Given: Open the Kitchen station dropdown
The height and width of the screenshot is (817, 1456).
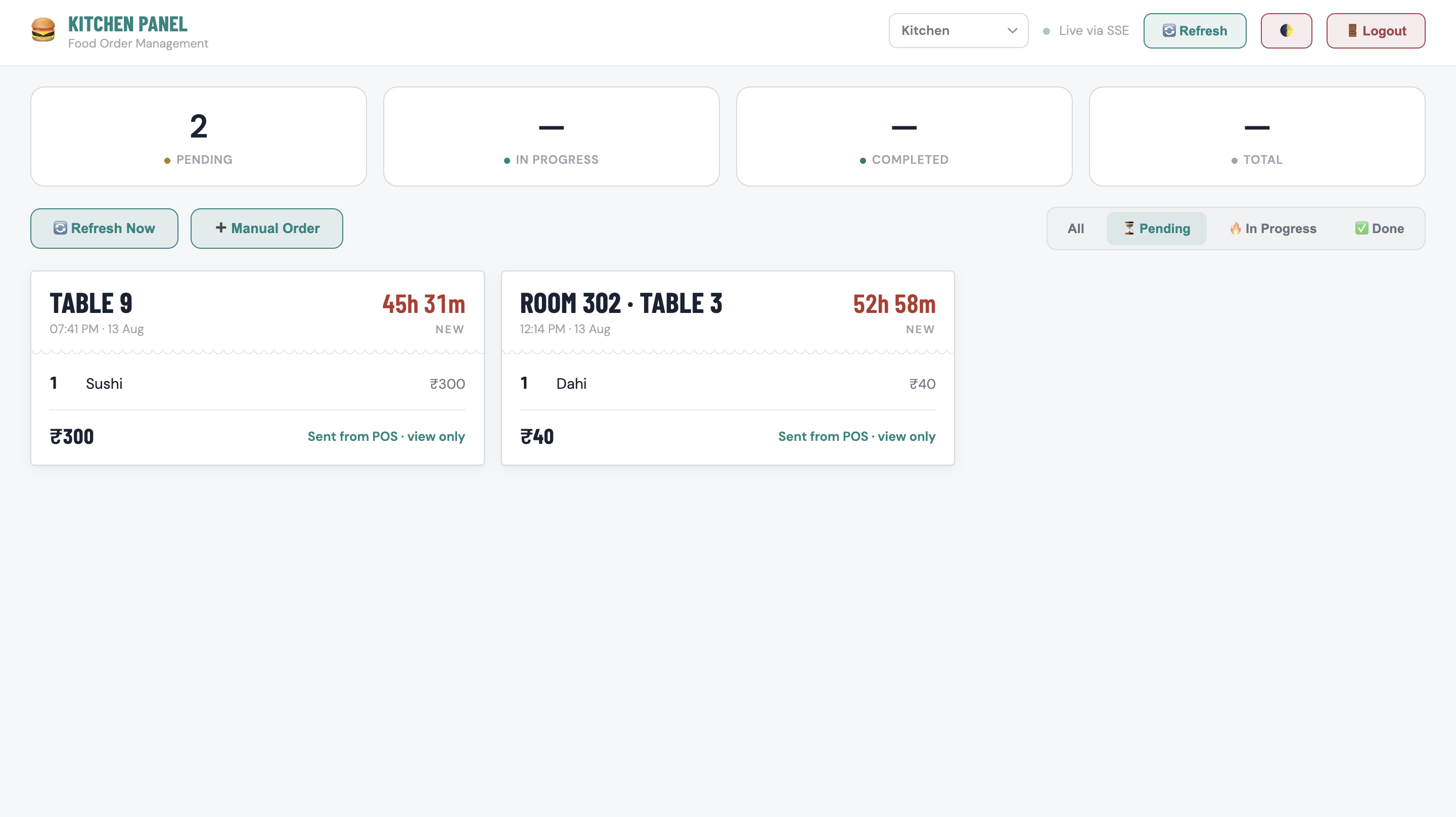Looking at the screenshot, I should point(958,30).
